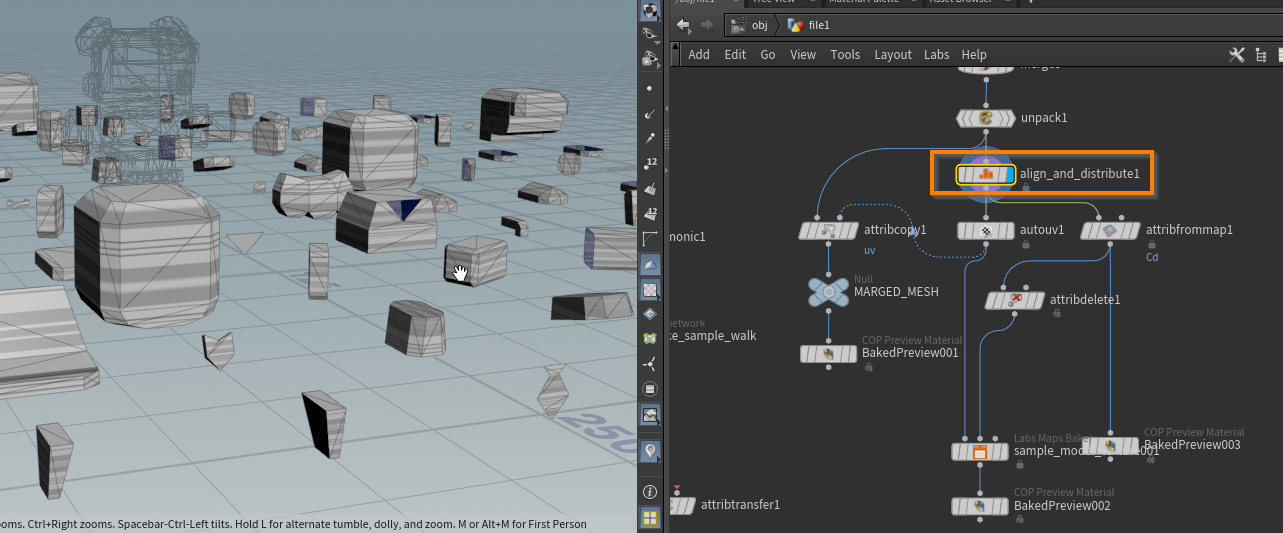Toggle align_and_distribute1 blue display flag
This screenshot has height=533, width=1283.
pyautogui.click(x=1010, y=174)
